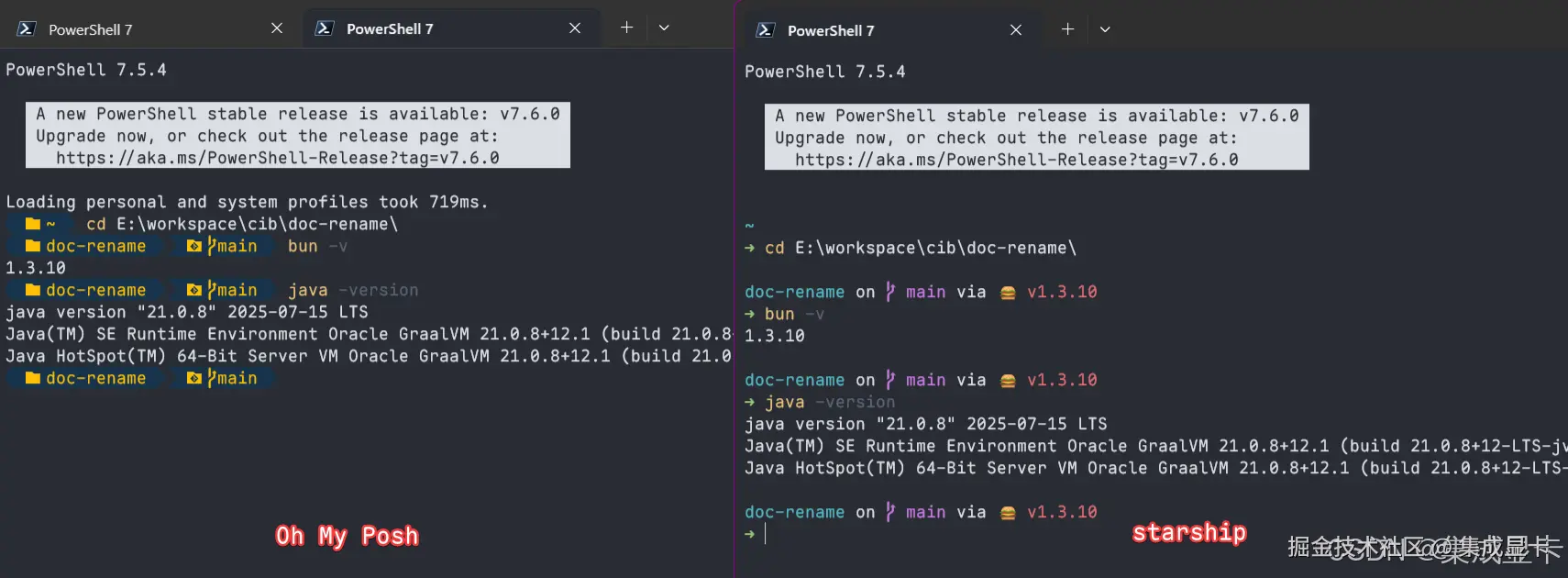Click 'Upgrade now, or check out' line in right window

tap(1007, 138)
